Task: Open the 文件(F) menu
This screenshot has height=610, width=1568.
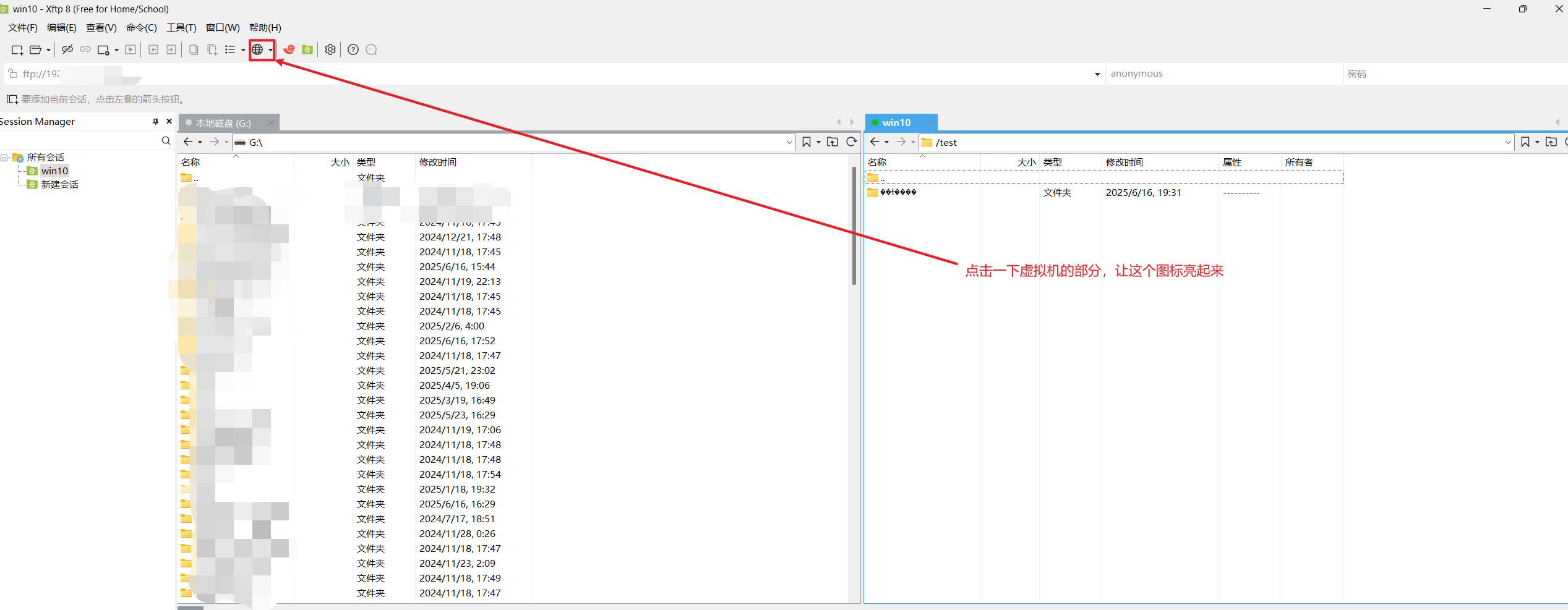Action: click(23, 28)
